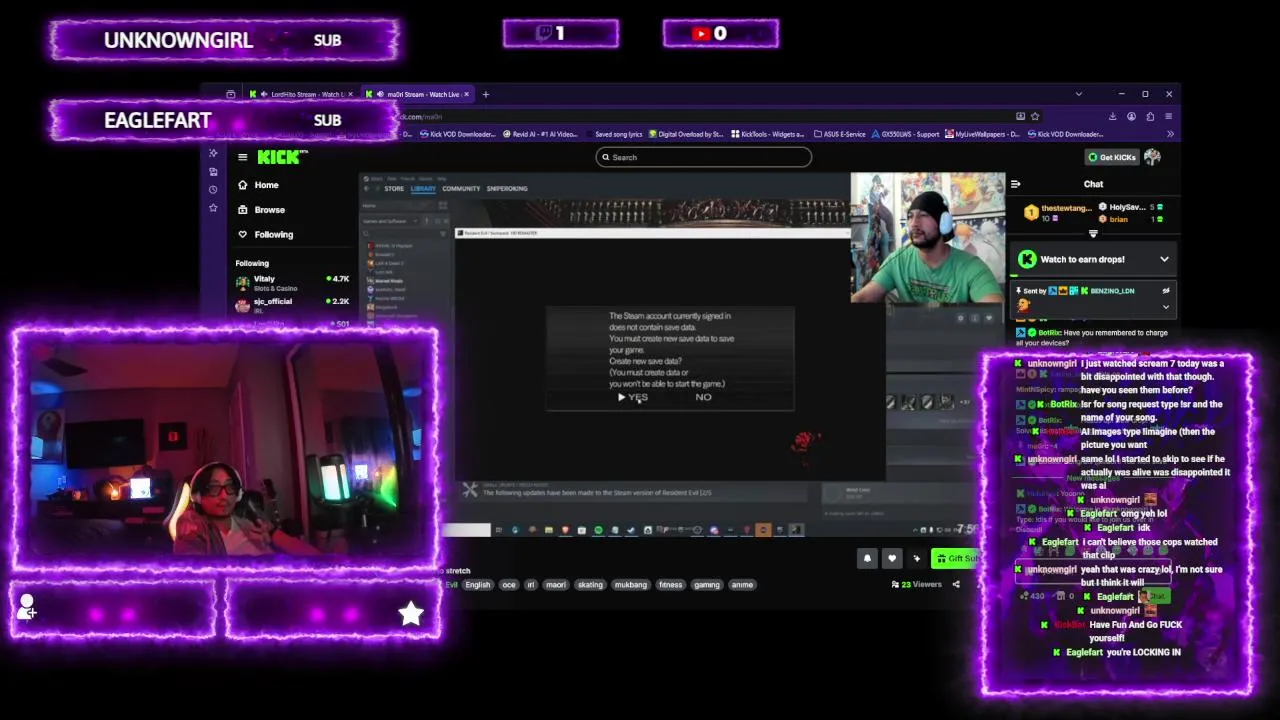Viewport: 1280px width, 720px height.
Task: Open the COMMUNITY tab in Steam
Action: [x=461, y=188]
